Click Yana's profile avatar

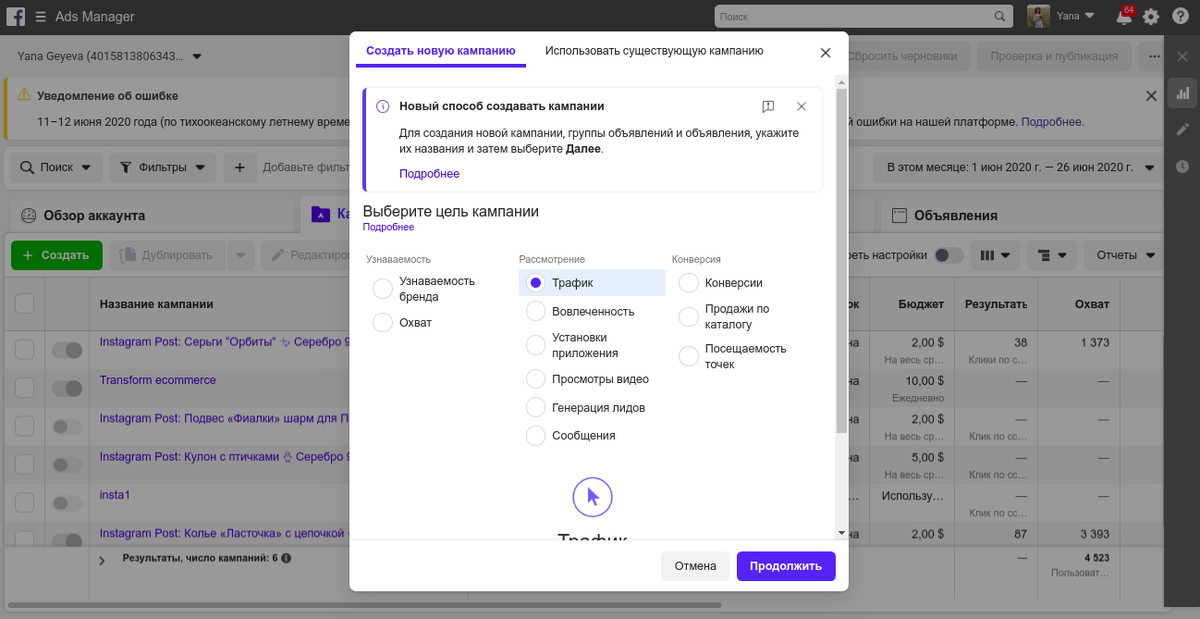tap(1039, 17)
